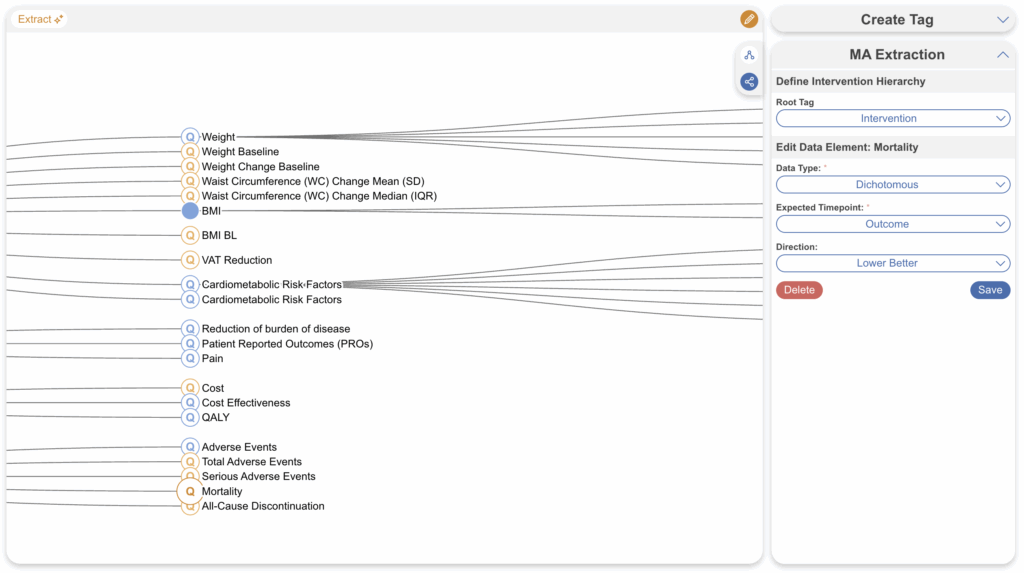Click the Q icon beside VAT Reduction
This screenshot has height=573, width=1024.
pyautogui.click(x=190, y=260)
